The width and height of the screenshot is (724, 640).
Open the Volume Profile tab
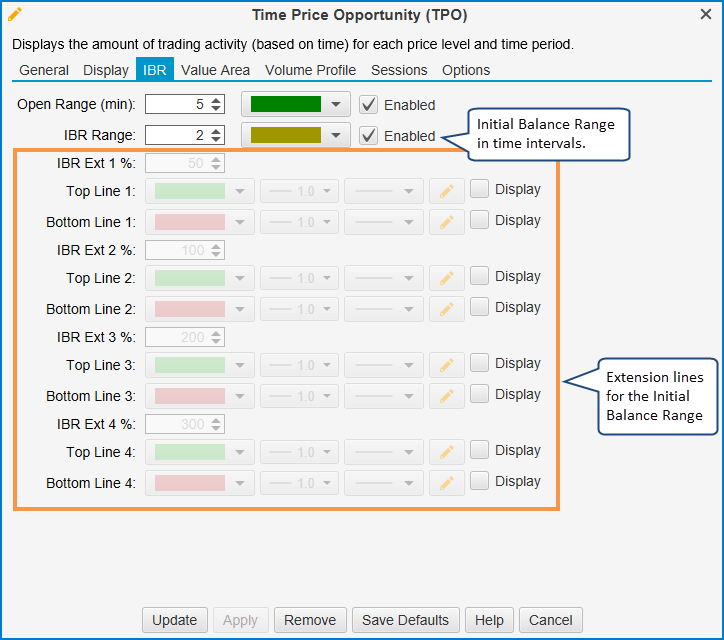coord(310,70)
